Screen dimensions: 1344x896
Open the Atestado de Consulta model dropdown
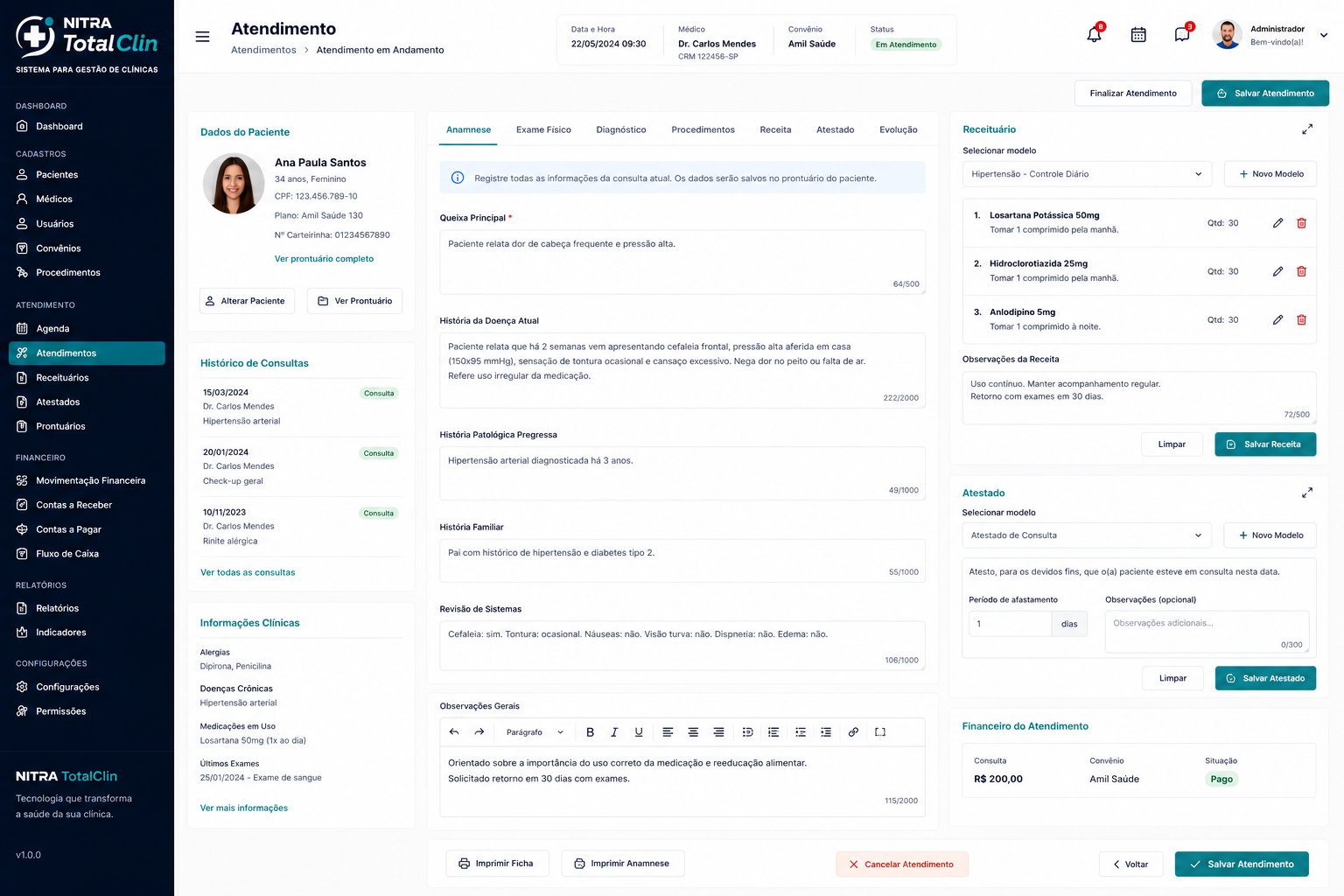pyautogui.click(x=1088, y=535)
